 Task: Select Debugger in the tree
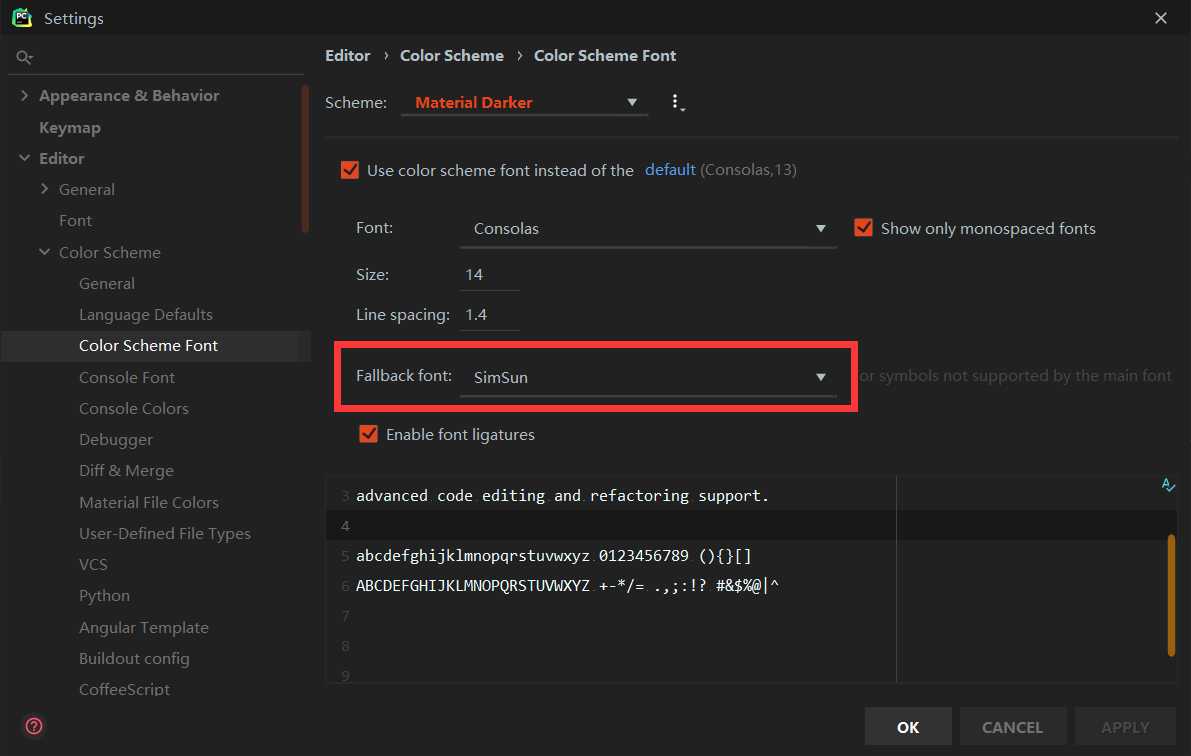[x=115, y=440]
